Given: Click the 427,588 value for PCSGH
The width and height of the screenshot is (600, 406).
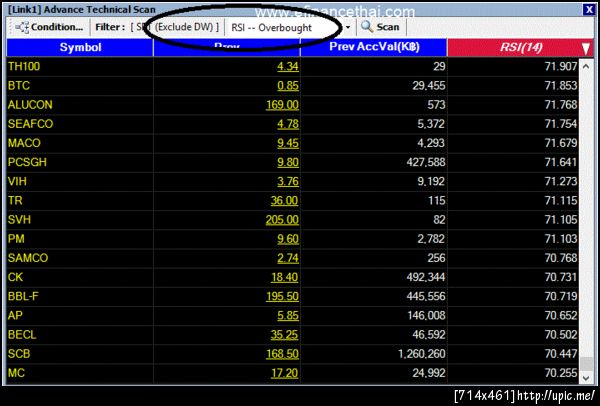Looking at the screenshot, I should (x=426, y=162).
